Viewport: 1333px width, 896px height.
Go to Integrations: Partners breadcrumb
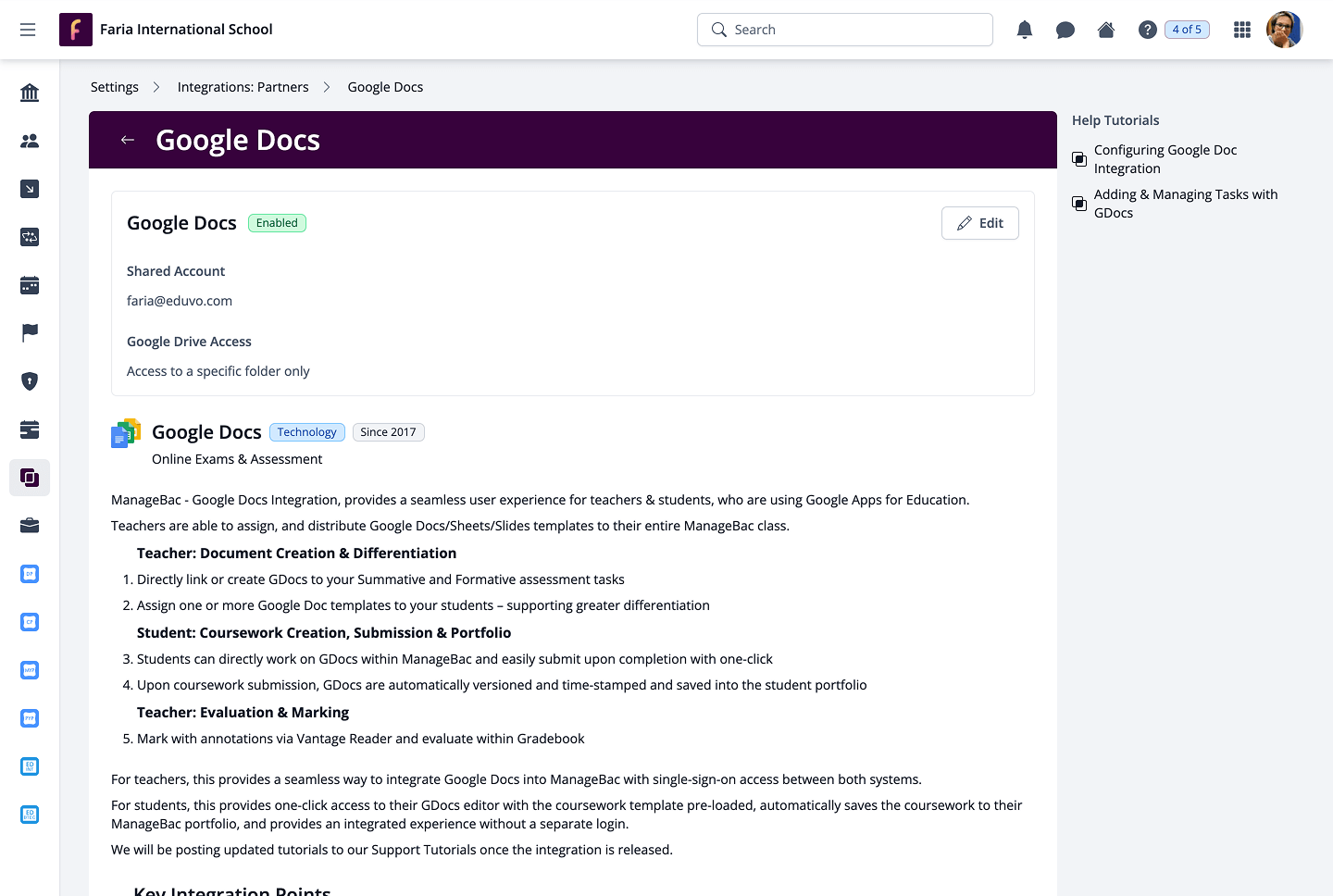(243, 87)
